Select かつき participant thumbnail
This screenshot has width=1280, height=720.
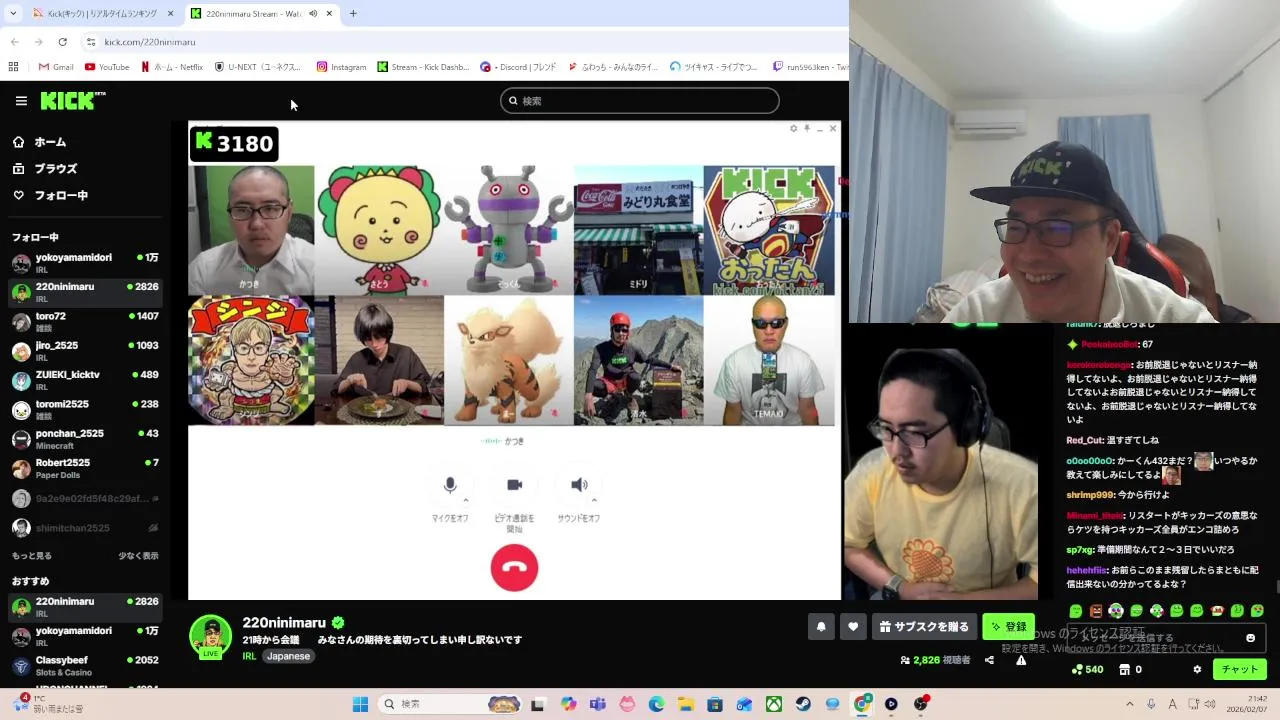click(x=251, y=230)
